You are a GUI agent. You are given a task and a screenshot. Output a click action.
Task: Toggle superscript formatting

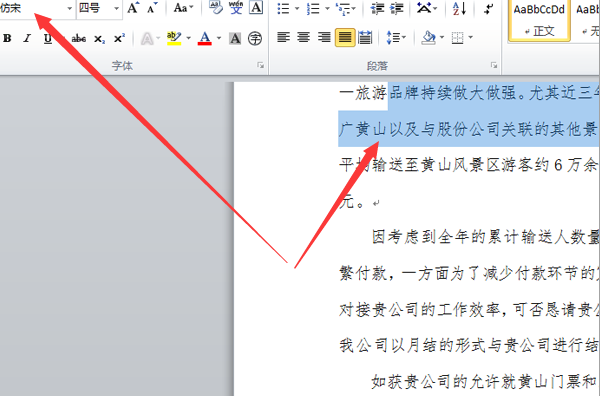[119, 38]
